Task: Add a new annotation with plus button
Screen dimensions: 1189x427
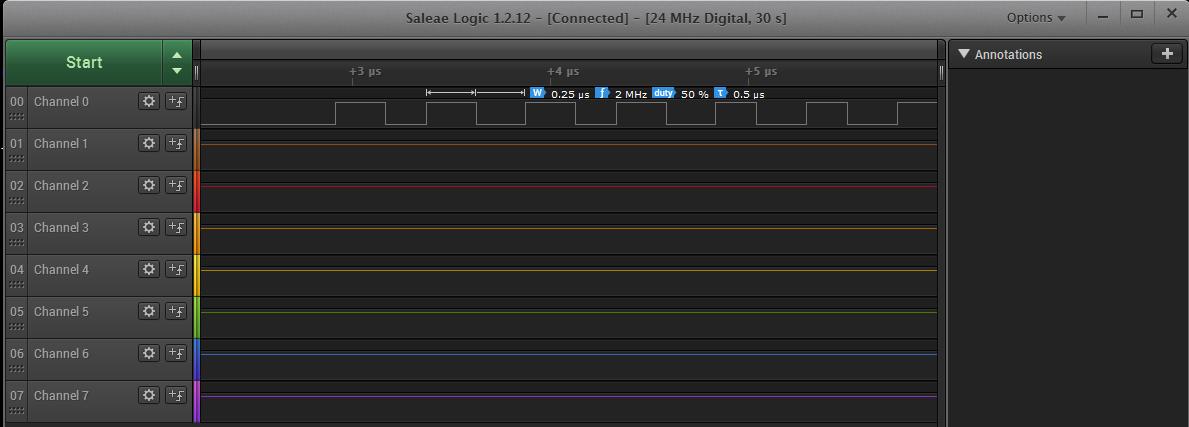Action: click(1166, 54)
